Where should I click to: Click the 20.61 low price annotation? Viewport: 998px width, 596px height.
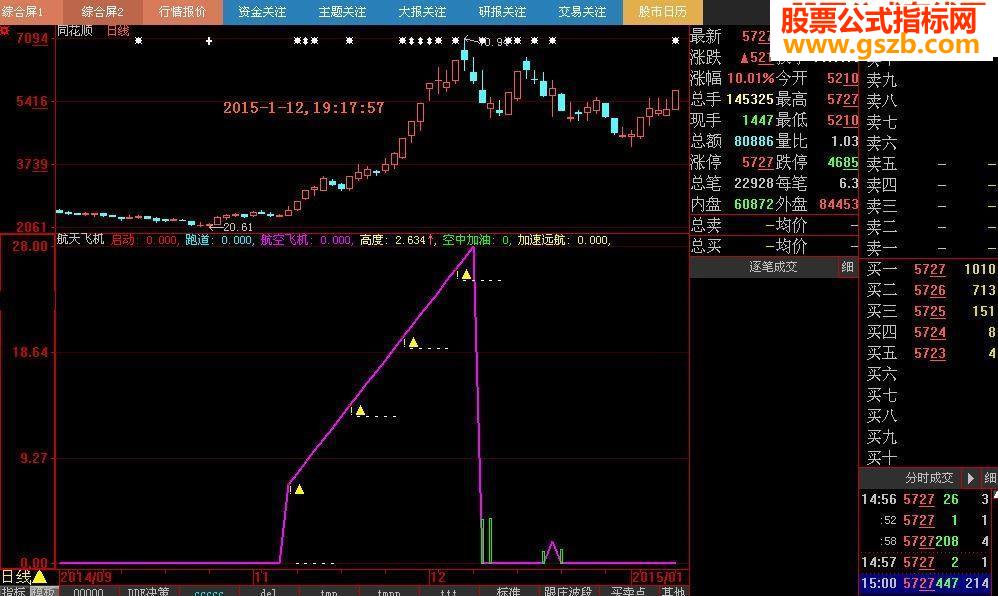click(238, 227)
